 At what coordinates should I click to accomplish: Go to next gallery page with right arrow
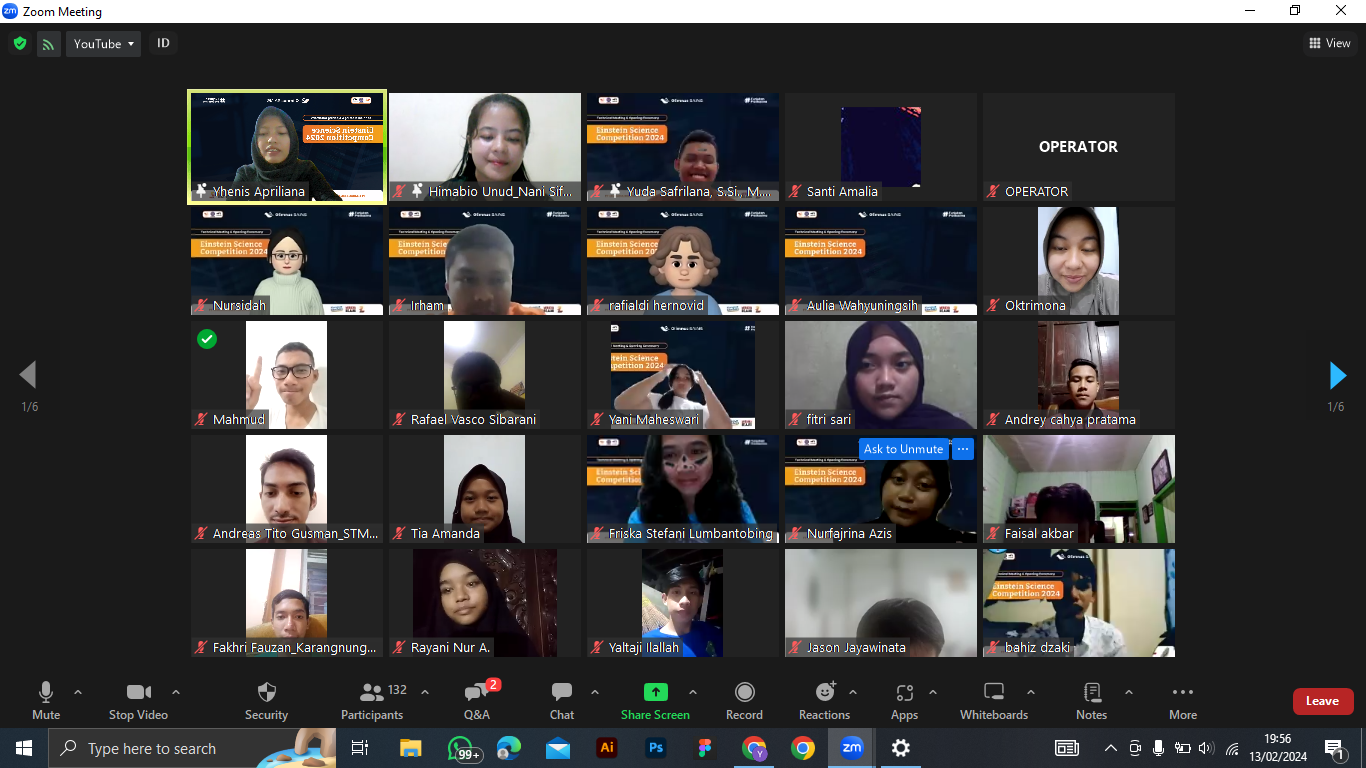click(1337, 375)
